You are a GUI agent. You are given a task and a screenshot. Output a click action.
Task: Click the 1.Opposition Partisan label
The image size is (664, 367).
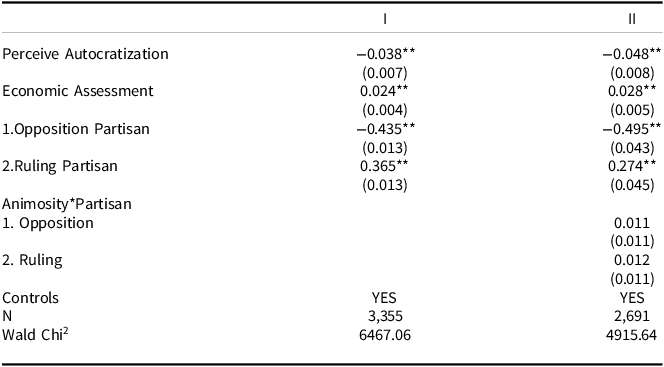coord(76,129)
